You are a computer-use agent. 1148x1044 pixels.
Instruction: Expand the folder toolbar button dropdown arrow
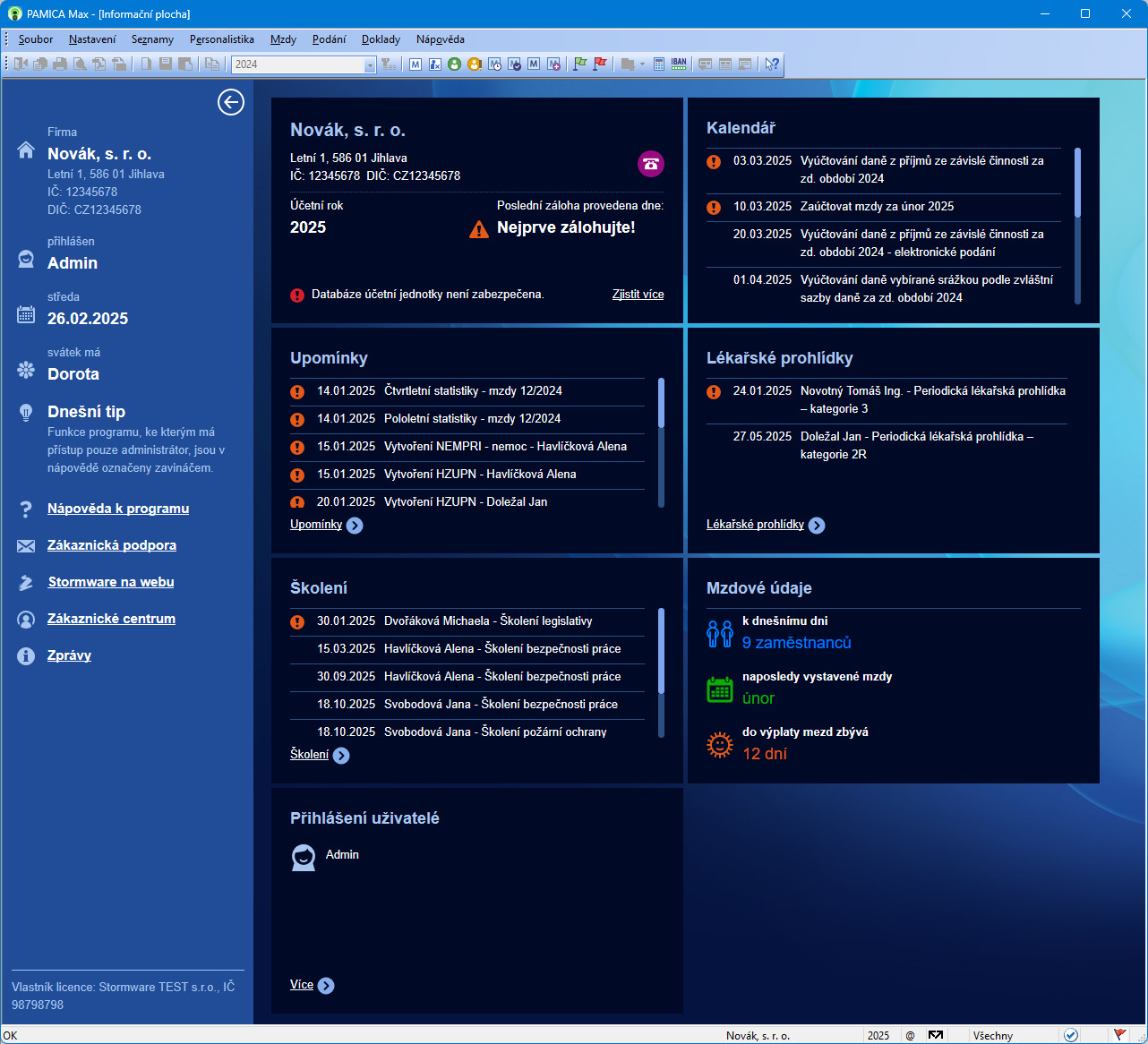tap(642, 64)
